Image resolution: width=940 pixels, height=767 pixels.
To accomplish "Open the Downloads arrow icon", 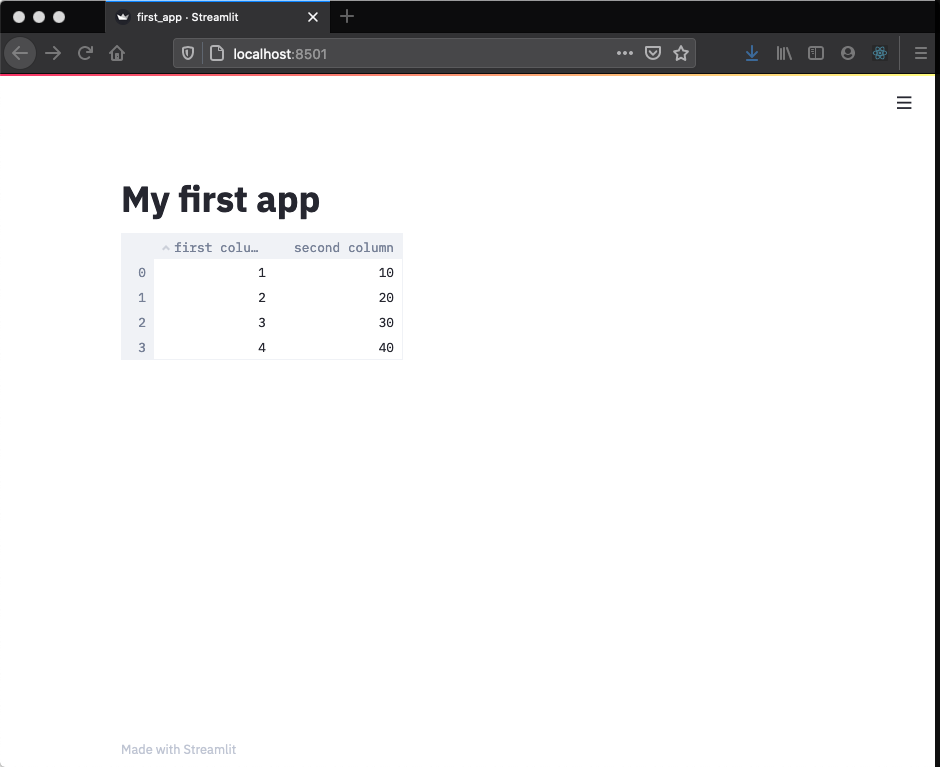I will click(752, 53).
